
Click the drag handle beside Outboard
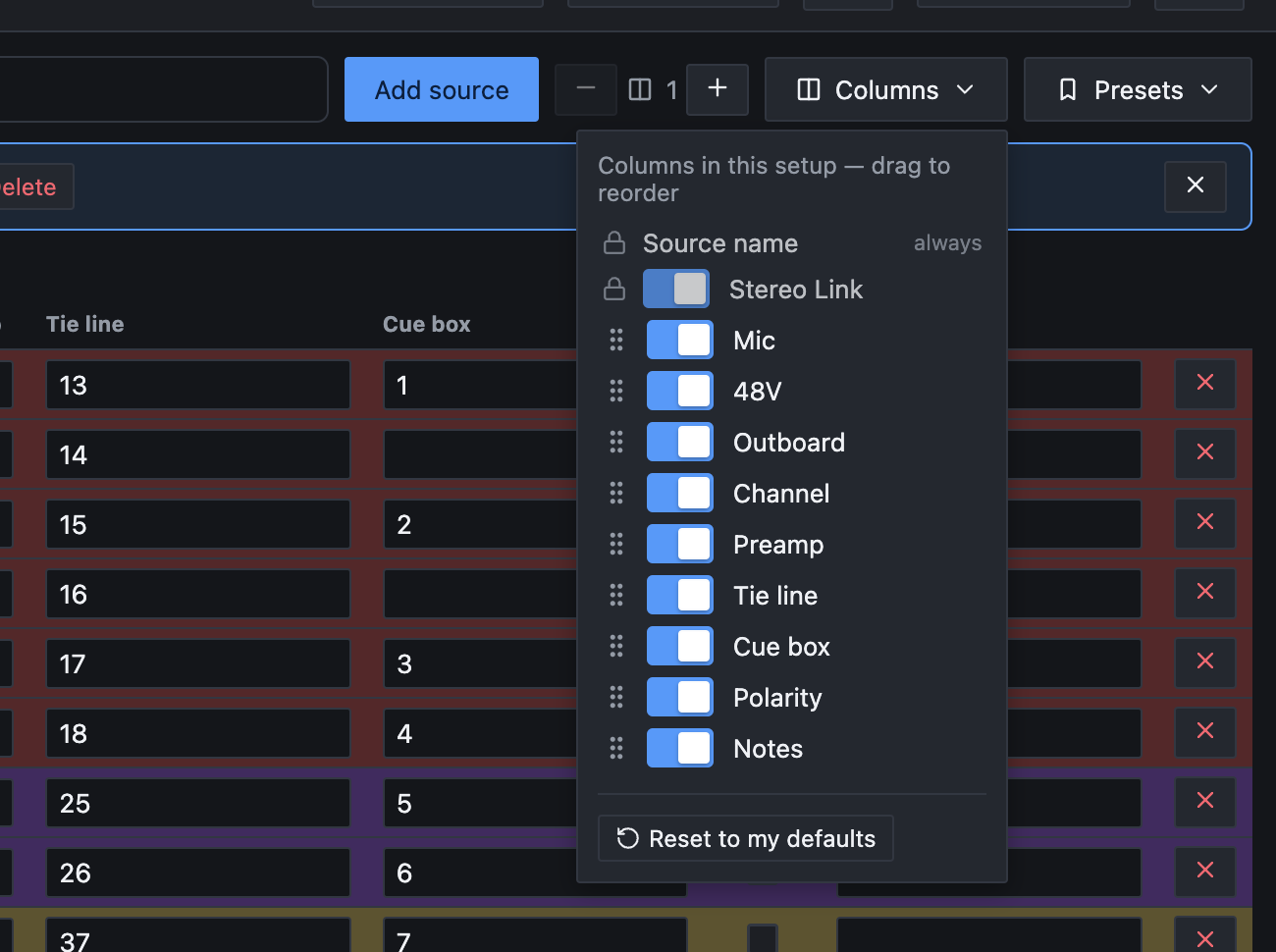[616, 442]
